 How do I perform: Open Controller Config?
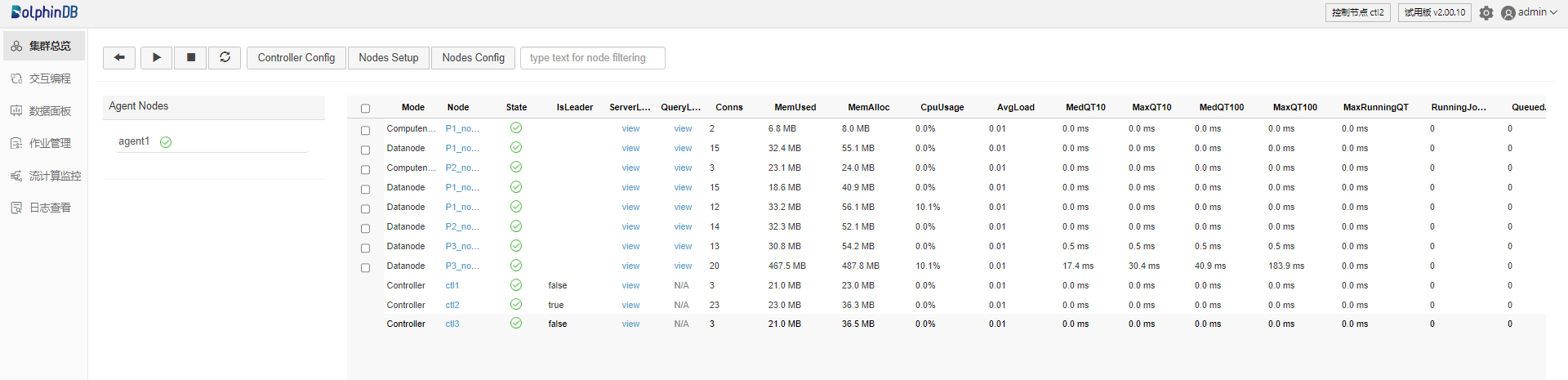click(296, 57)
